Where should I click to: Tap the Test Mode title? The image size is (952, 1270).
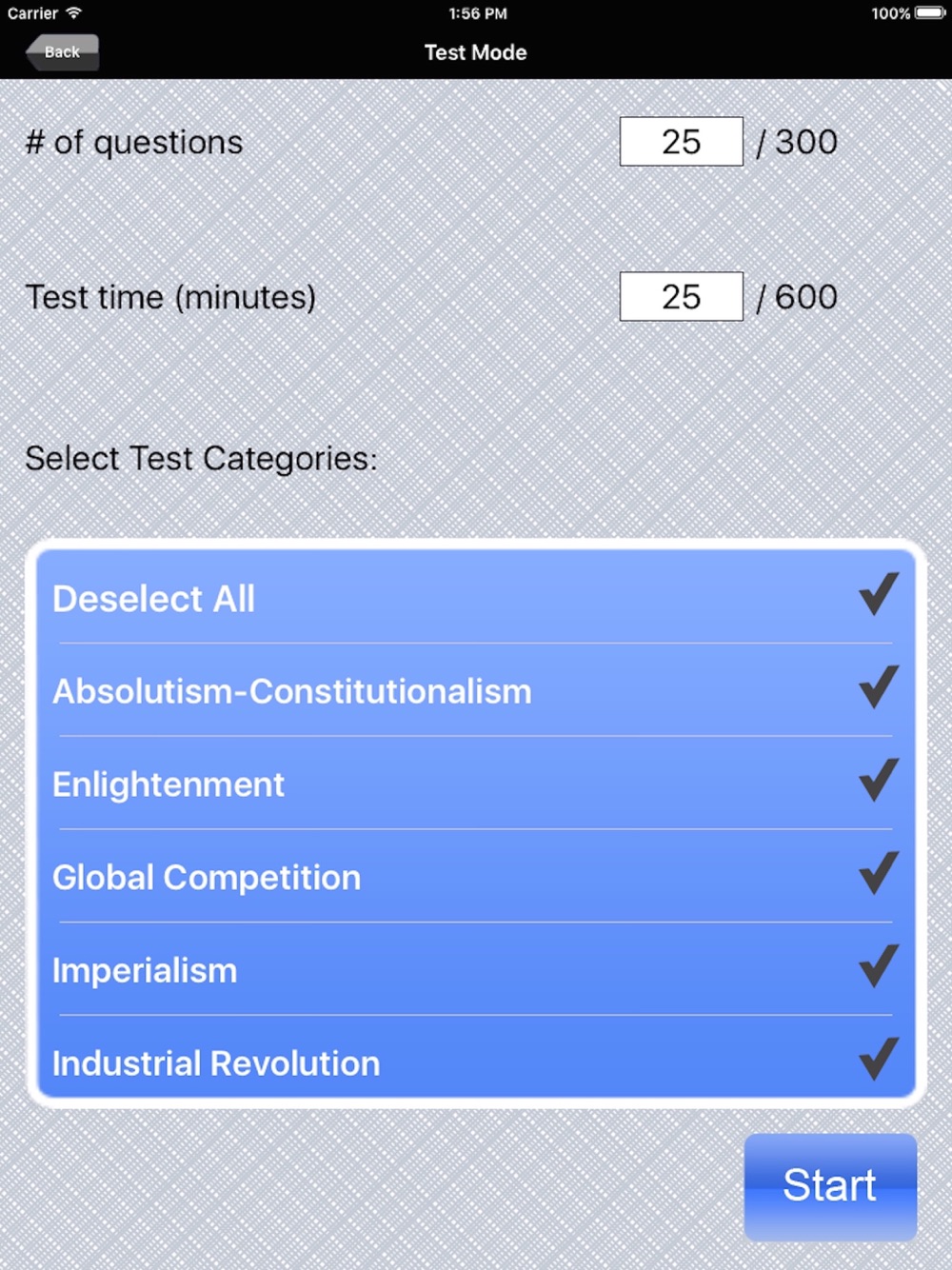[x=476, y=52]
